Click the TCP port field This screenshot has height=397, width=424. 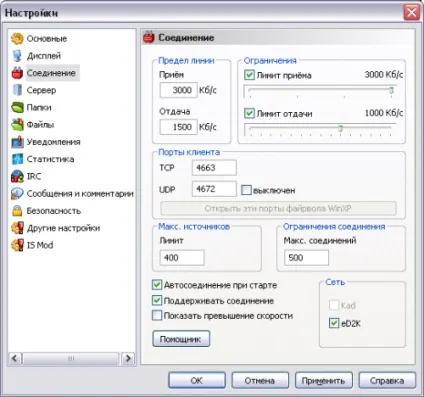(x=214, y=168)
